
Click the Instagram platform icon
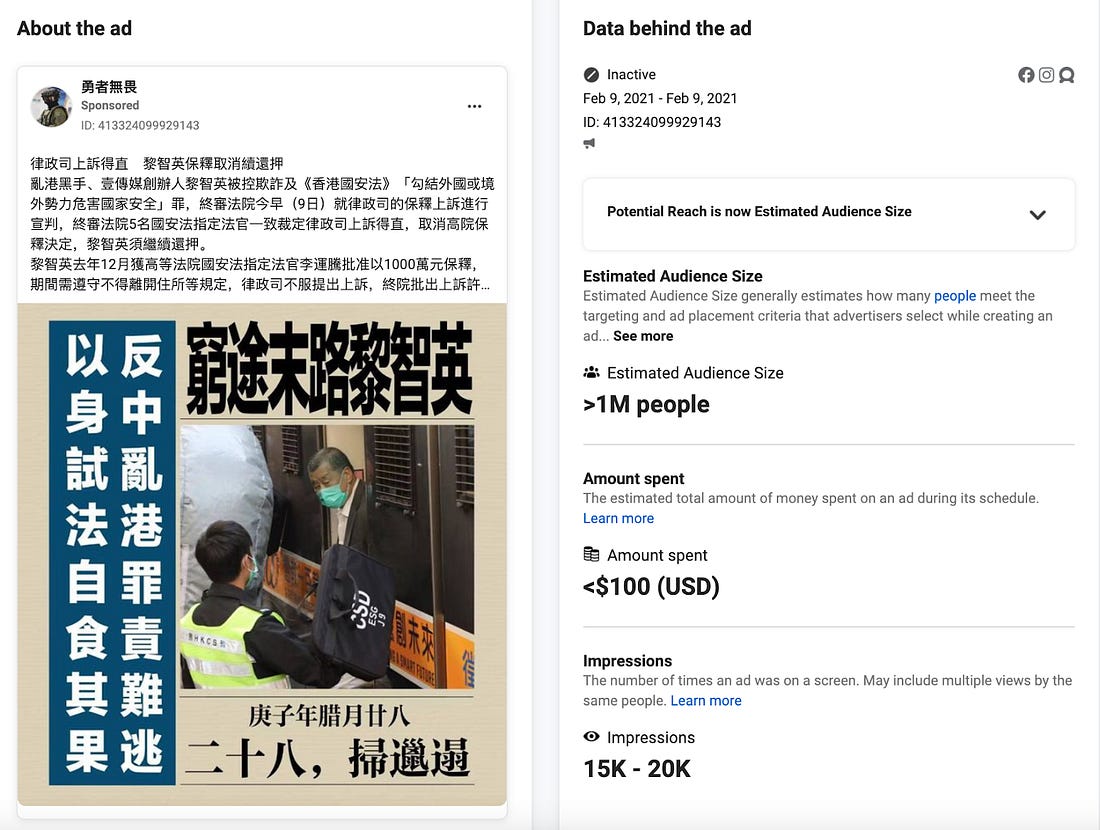click(1046, 75)
